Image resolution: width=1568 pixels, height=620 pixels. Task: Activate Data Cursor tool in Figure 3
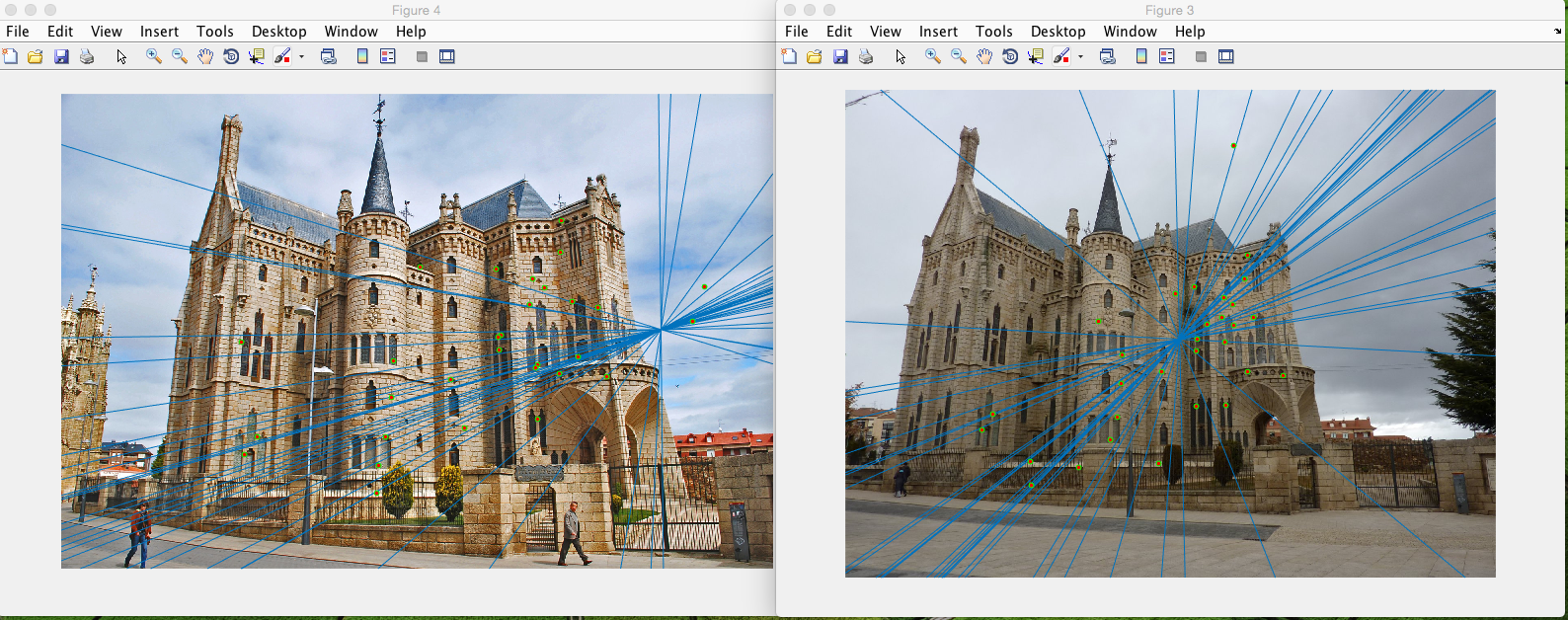coord(1036,56)
